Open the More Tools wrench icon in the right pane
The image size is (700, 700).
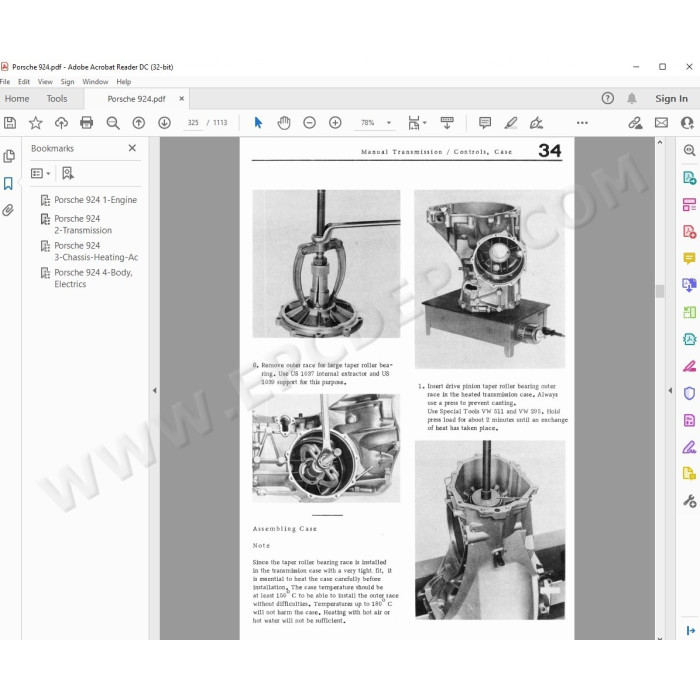click(689, 501)
